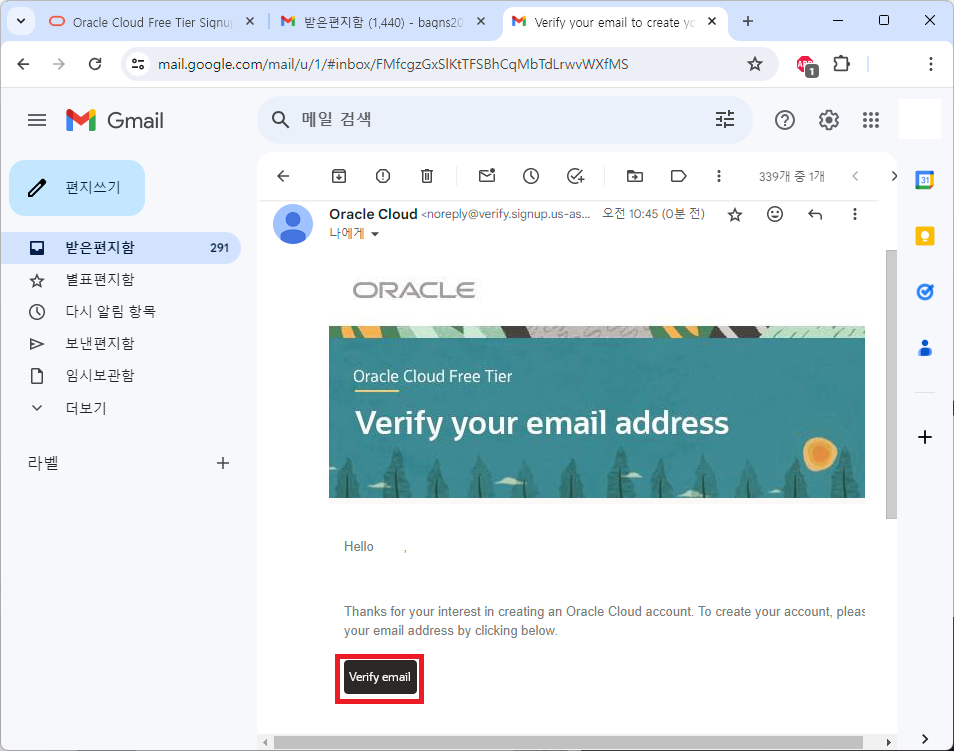954x751 pixels.
Task: Star the Oracle Cloud message
Action: 735,214
